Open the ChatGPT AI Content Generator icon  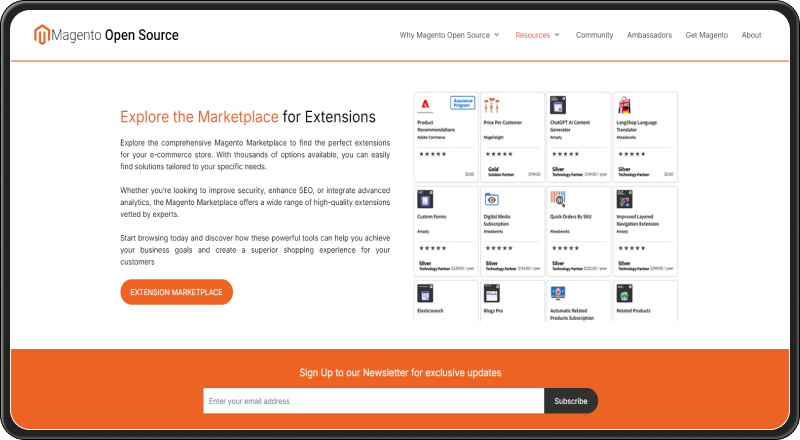(558, 105)
